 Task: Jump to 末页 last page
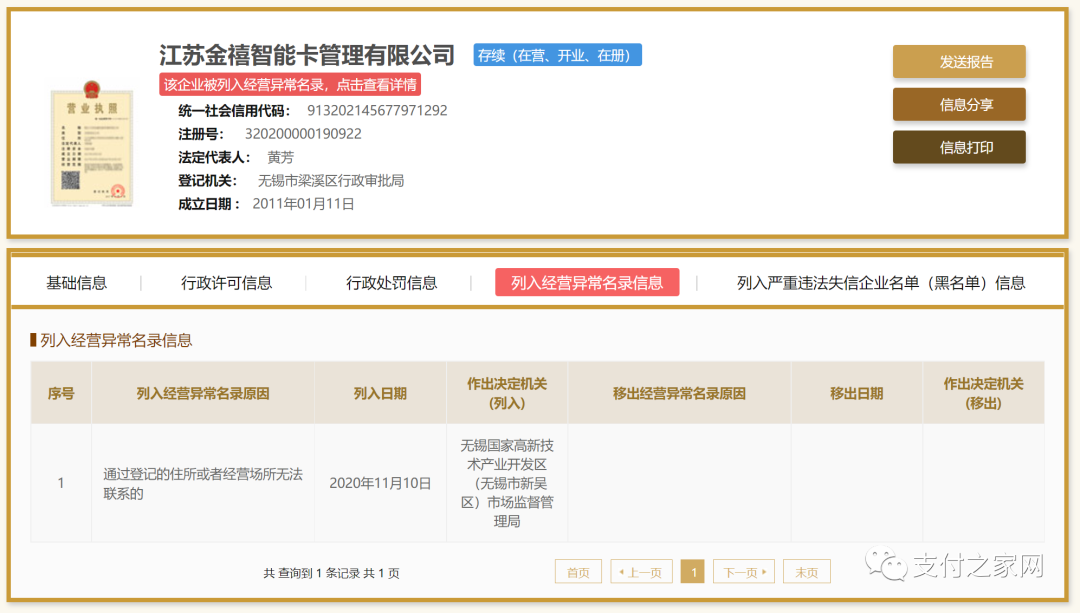tap(807, 572)
